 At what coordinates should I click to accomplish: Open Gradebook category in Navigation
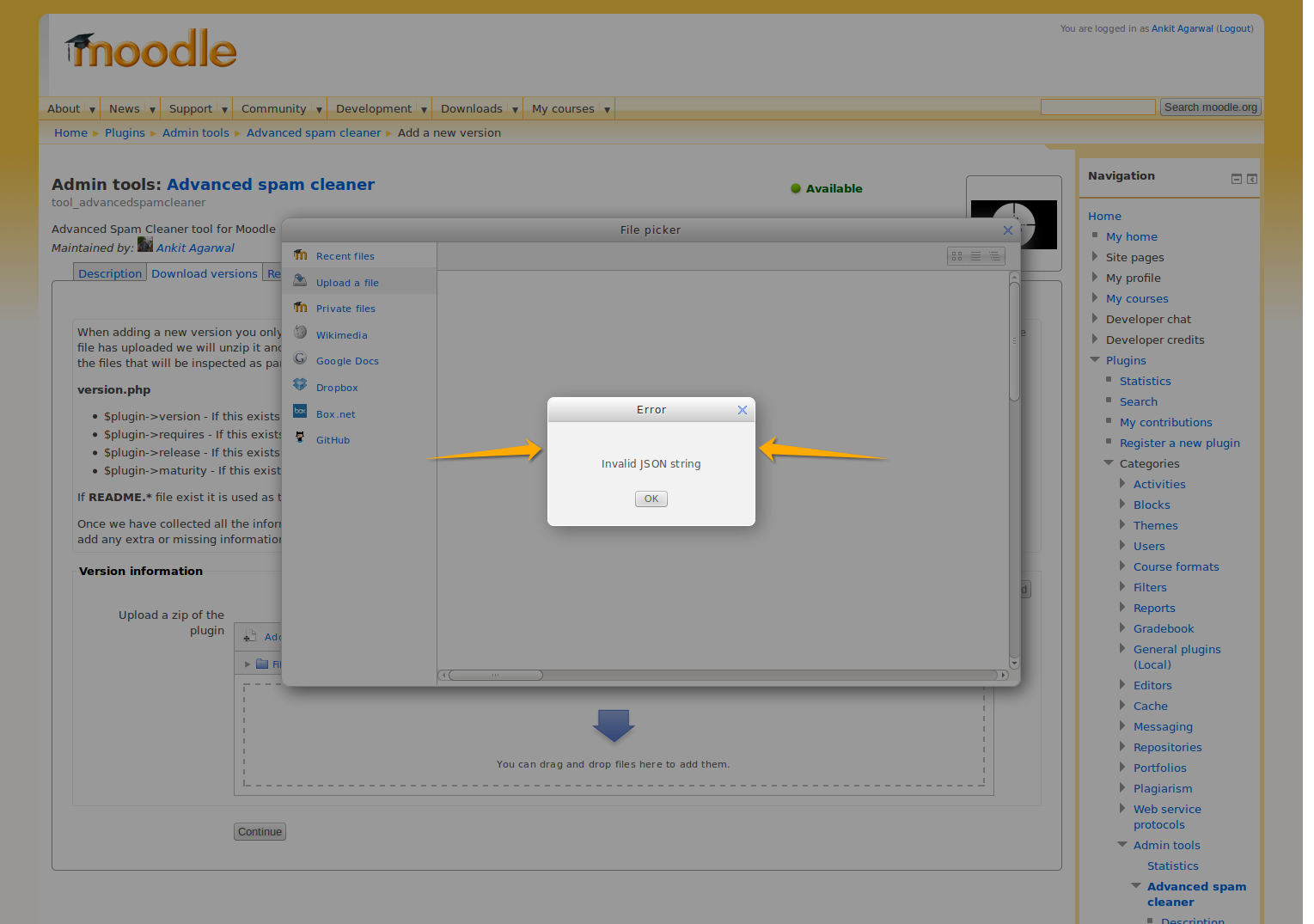point(1164,628)
